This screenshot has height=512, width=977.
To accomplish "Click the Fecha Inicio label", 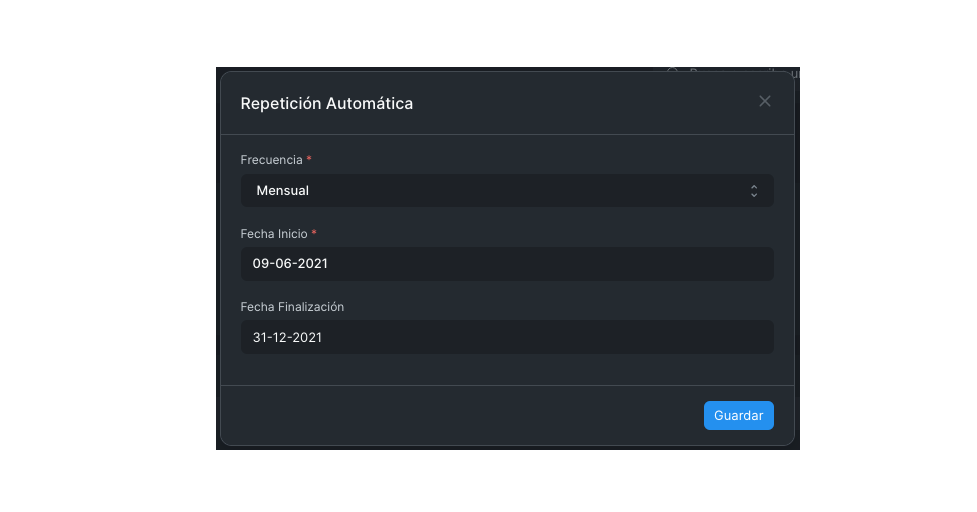I will point(274,233).
